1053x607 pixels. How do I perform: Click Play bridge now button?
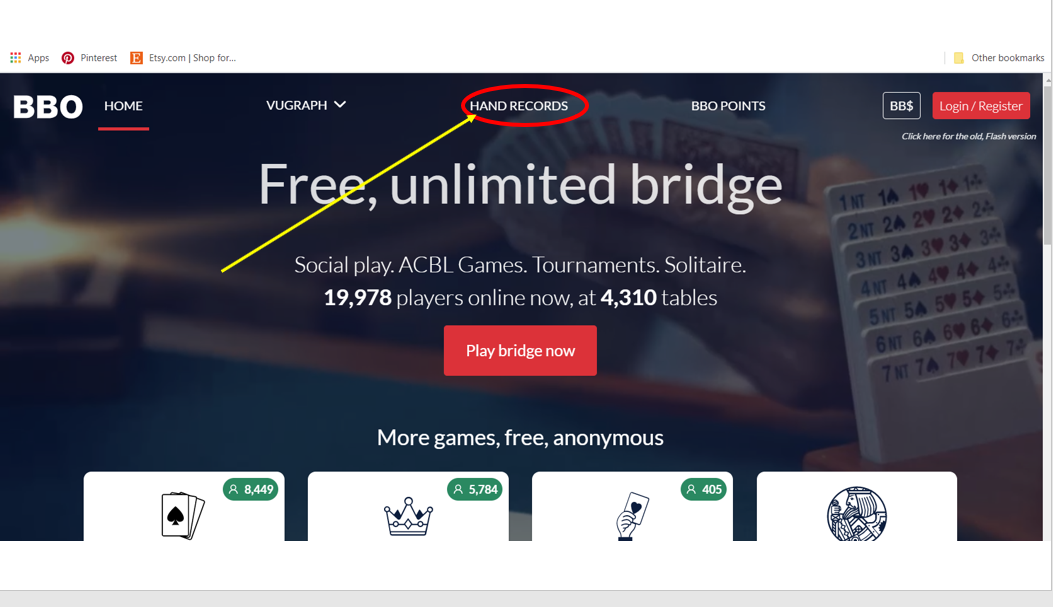coord(520,351)
